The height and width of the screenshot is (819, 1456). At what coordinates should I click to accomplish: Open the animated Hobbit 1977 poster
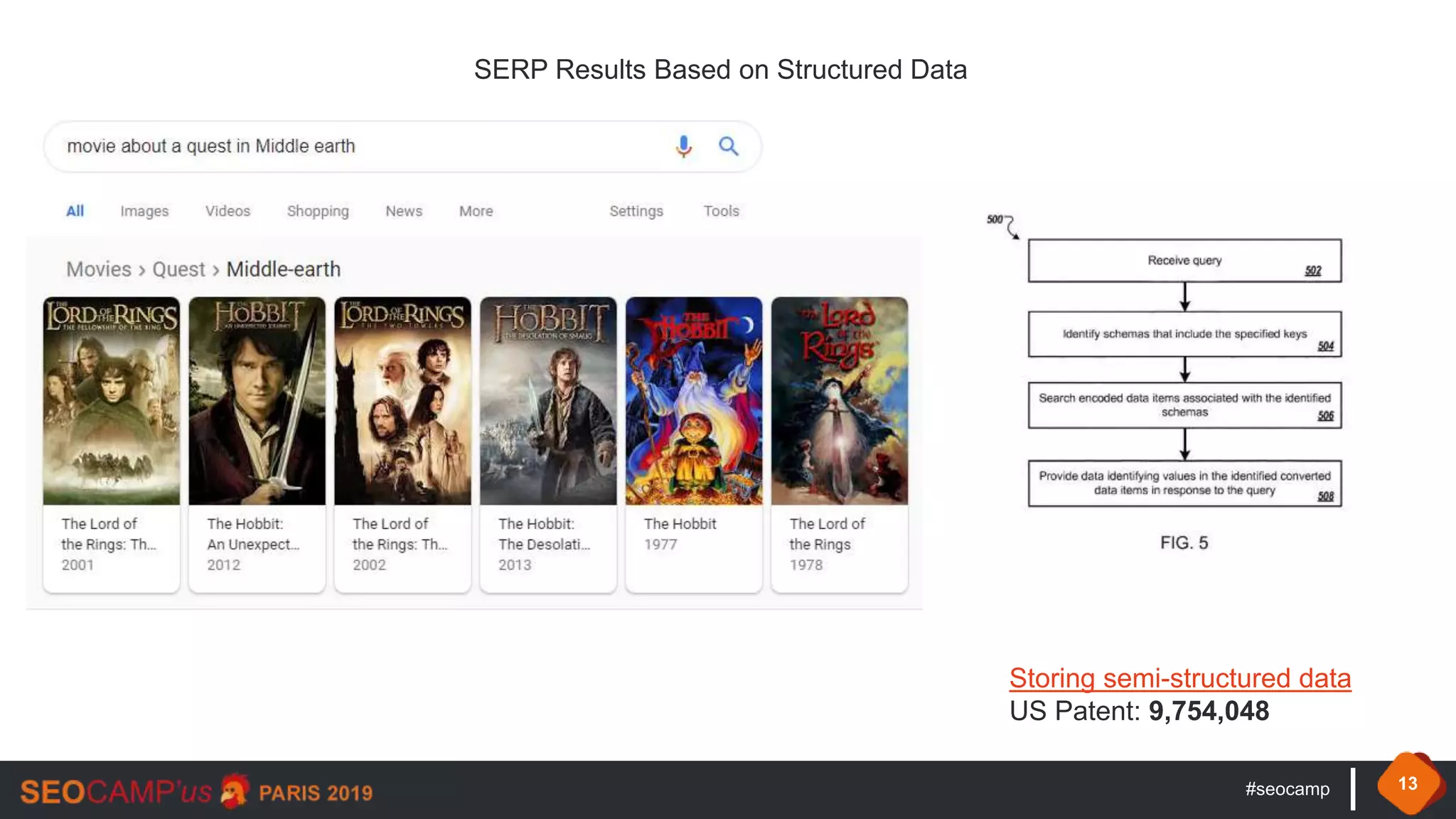point(694,401)
